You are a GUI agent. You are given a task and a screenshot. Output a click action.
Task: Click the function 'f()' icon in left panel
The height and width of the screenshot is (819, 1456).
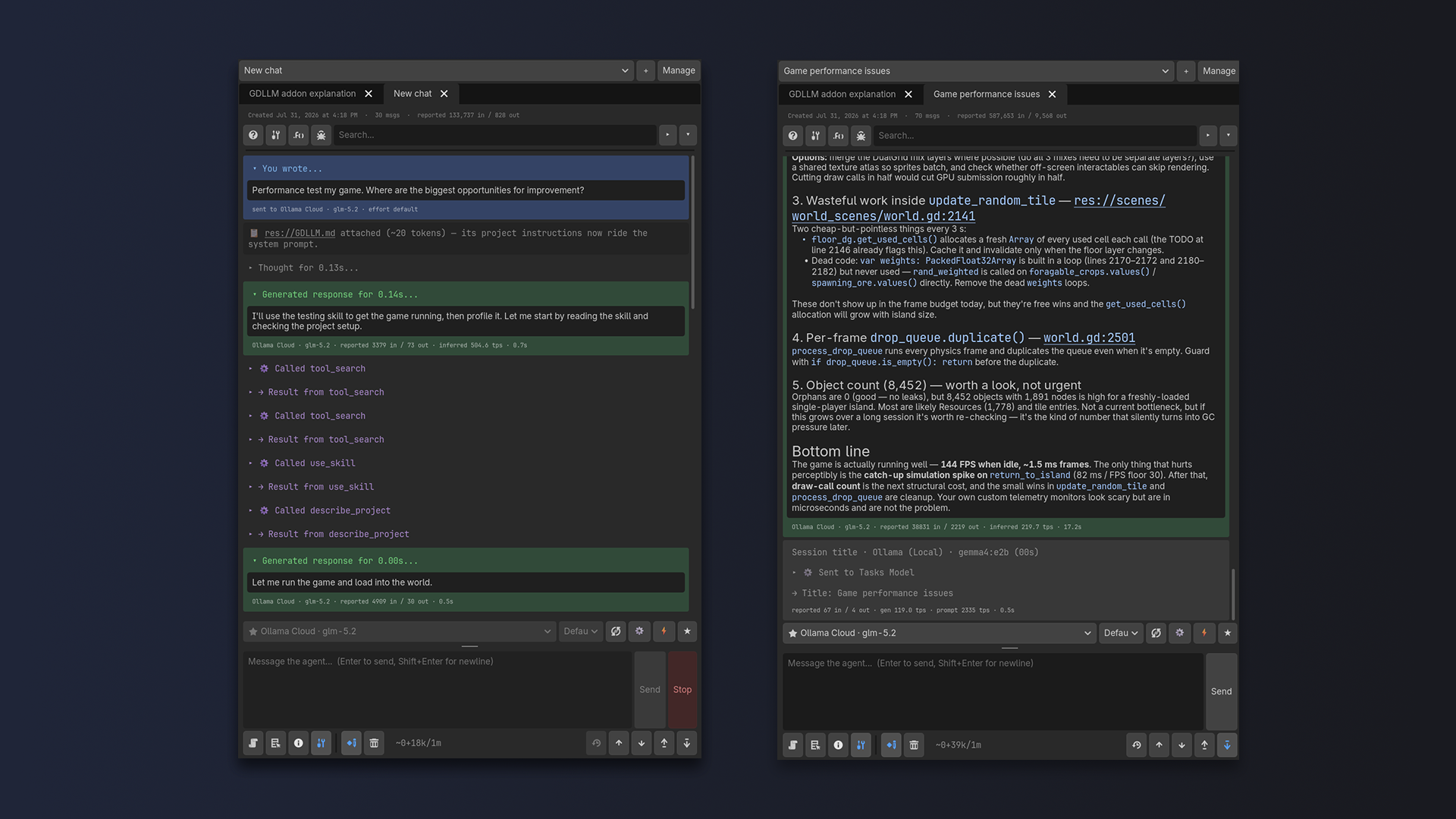[x=299, y=135]
